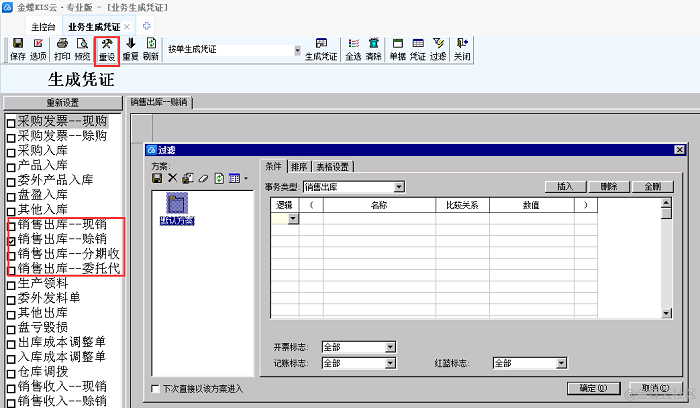Click the 保存 (Save) toolbar icon
Viewport: 700px width, 408px height.
click(17, 49)
